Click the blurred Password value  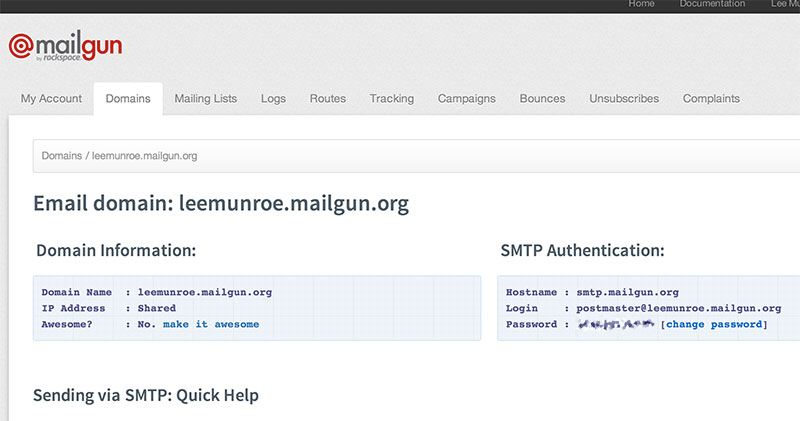click(616, 324)
